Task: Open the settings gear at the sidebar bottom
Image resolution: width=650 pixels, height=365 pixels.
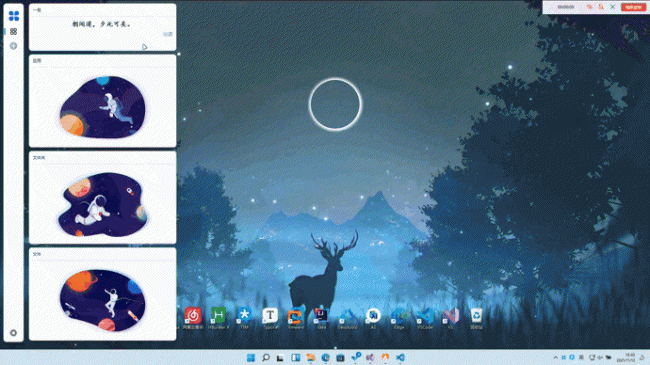Action: point(14,333)
